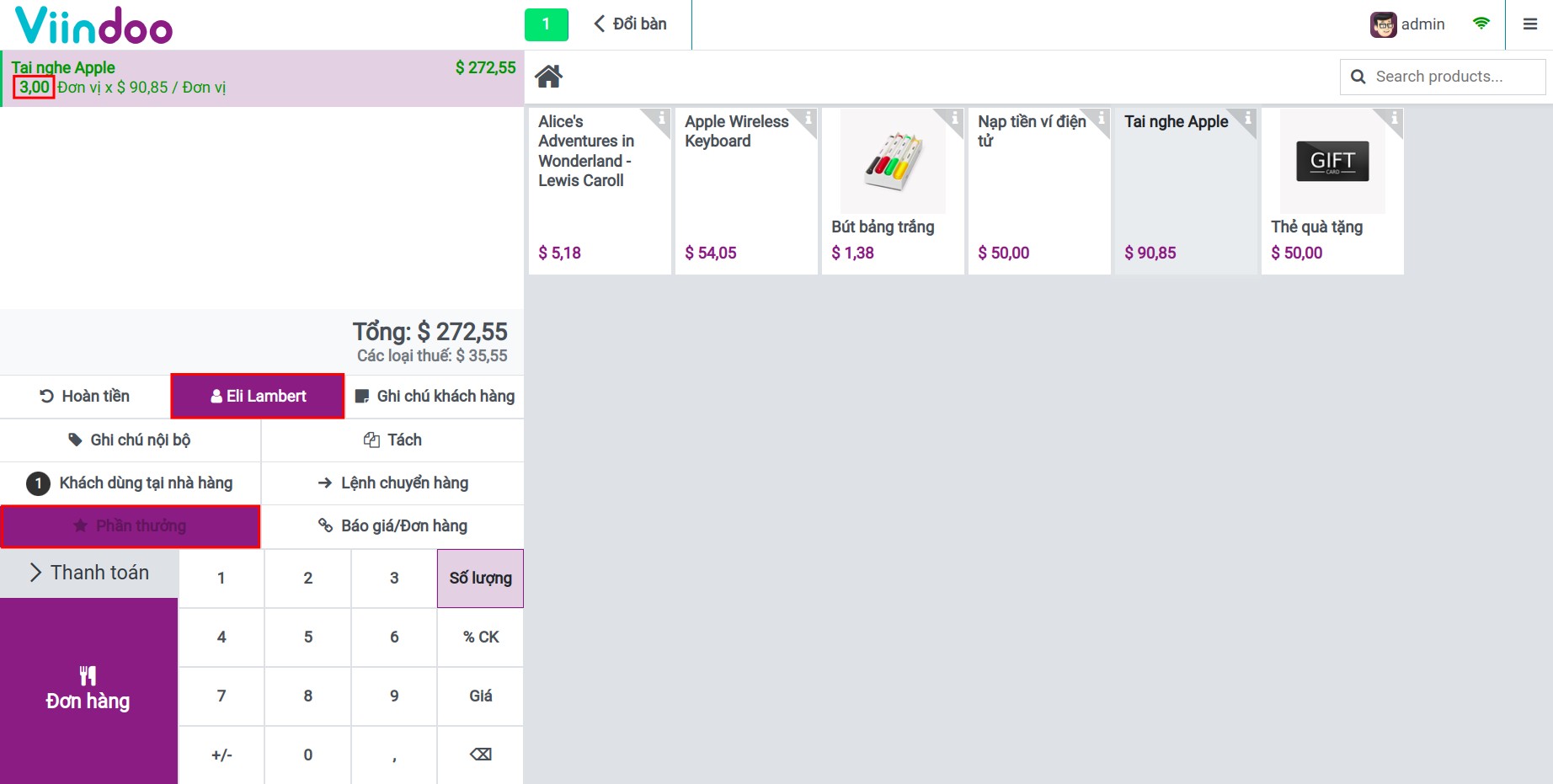The height and width of the screenshot is (784, 1553).
Task: Open Báo giá/Đơn hàng menu option
Action: point(392,526)
